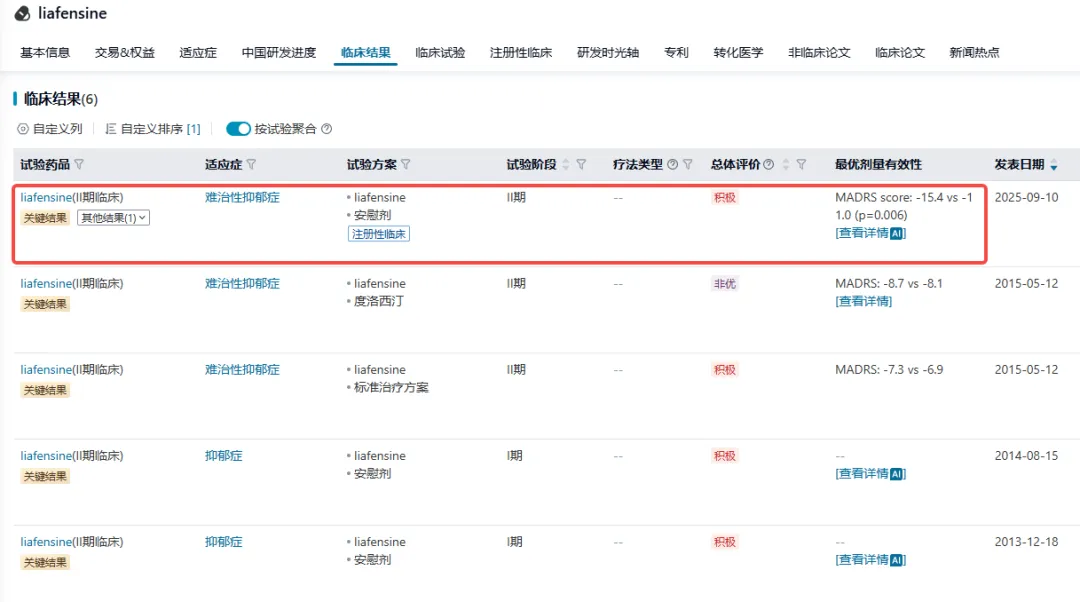Screen dimensions: 1080x602
Task: Click MADRS: -7.3 vs -6.9 value
Action: tap(889, 369)
